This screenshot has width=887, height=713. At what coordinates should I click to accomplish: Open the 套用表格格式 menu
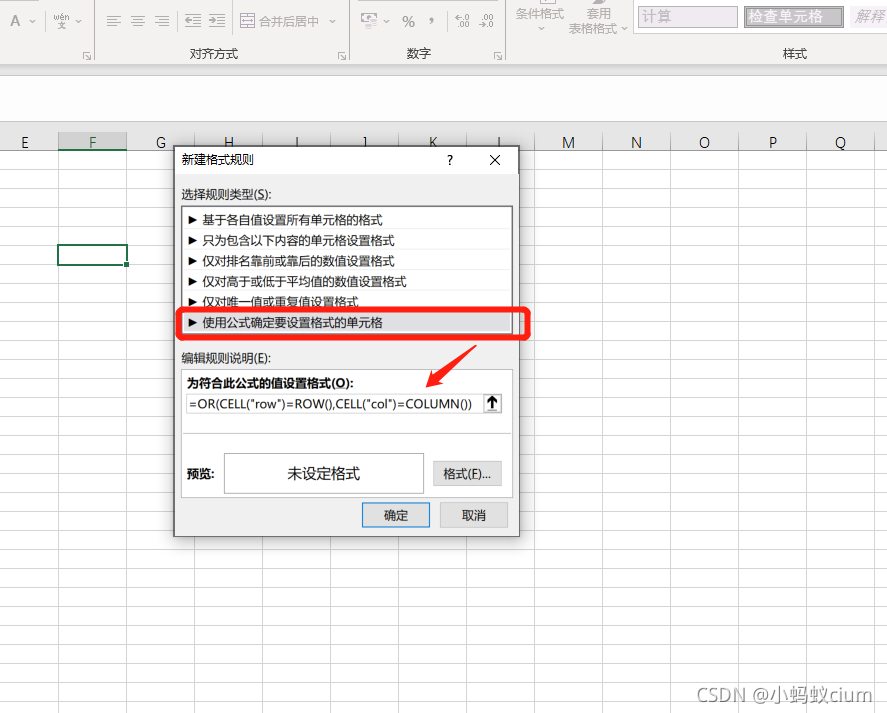[x=597, y=20]
